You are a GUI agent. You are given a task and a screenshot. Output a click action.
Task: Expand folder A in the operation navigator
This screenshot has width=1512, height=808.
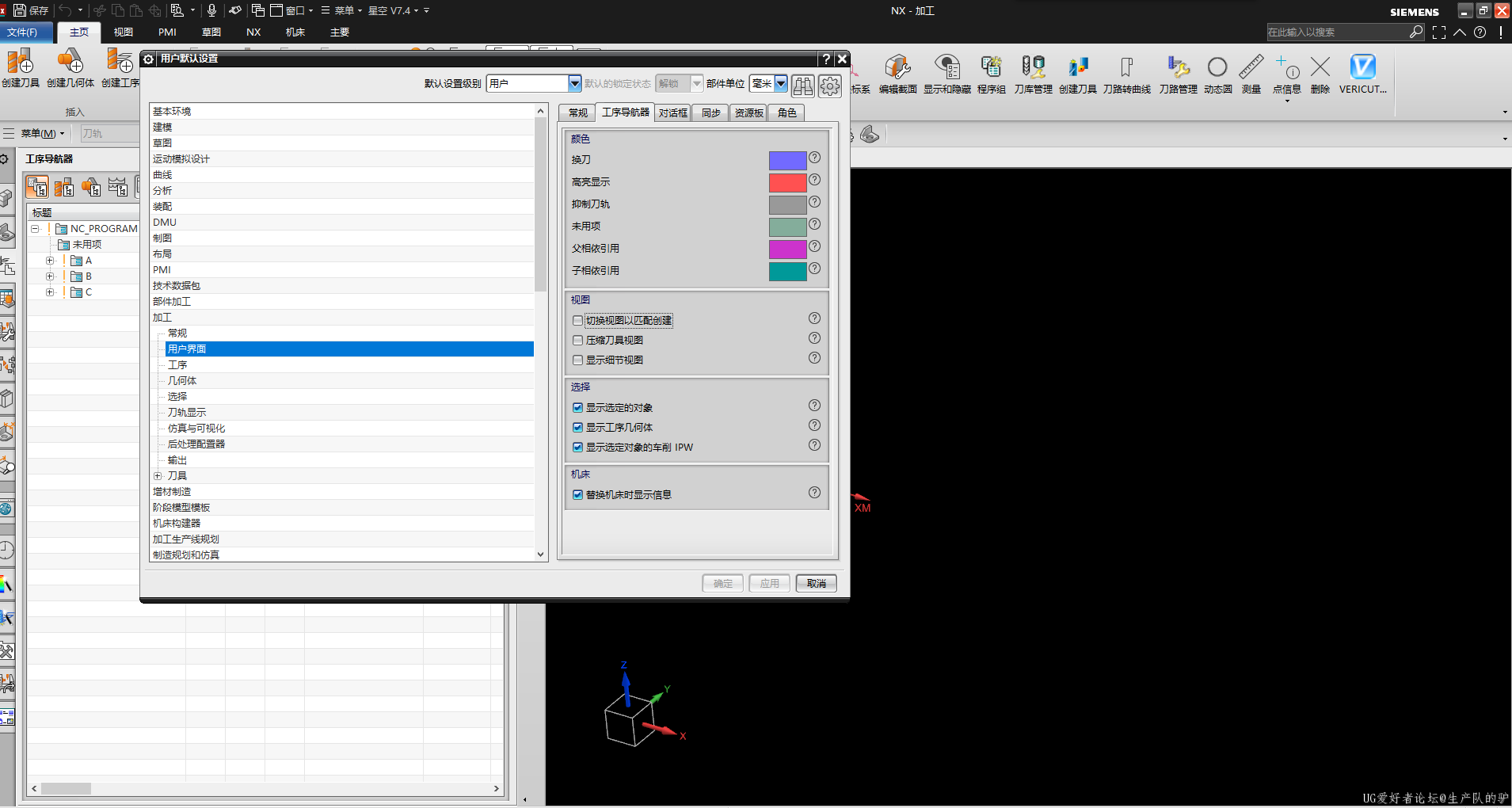tap(50, 261)
